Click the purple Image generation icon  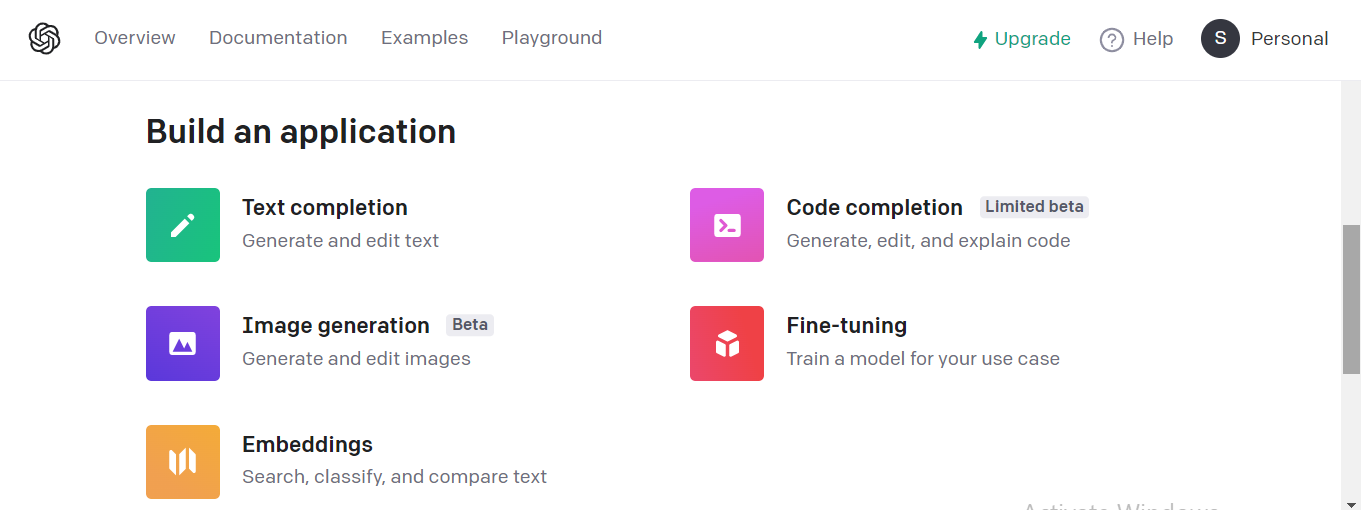(183, 343)
